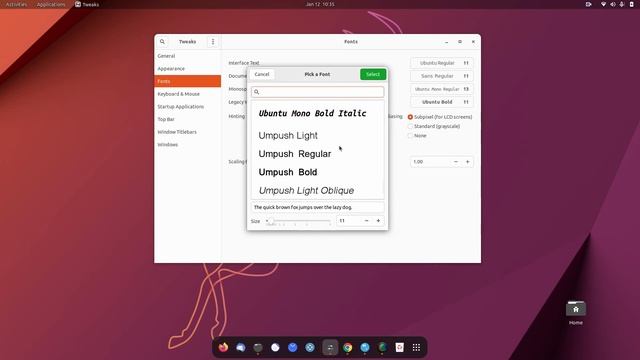
Task: Click the Sans Regular 11 font button
Action: click(442, 76)
